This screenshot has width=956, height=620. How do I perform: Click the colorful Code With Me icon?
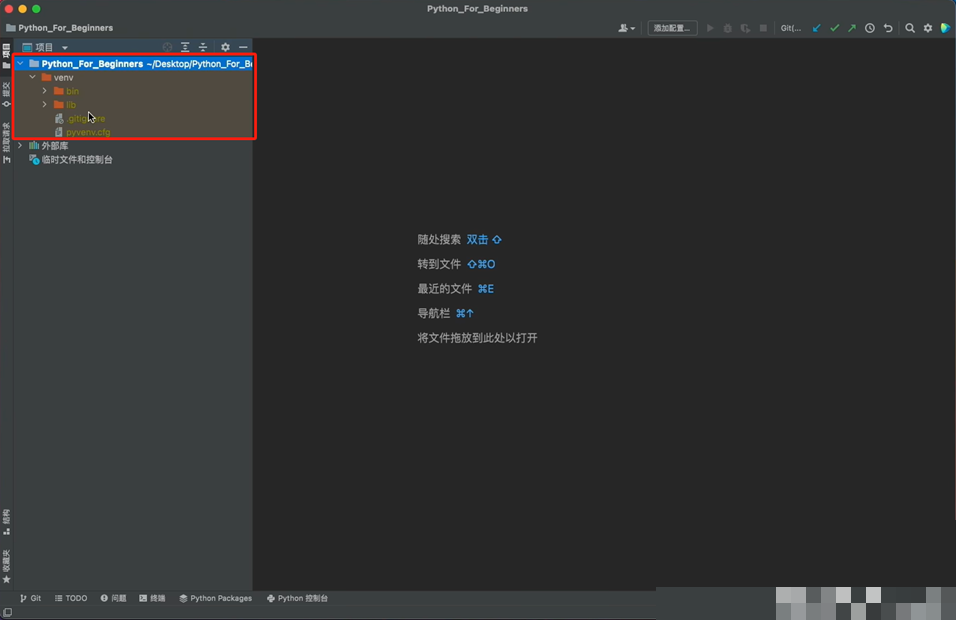click(x=946, y=28)
